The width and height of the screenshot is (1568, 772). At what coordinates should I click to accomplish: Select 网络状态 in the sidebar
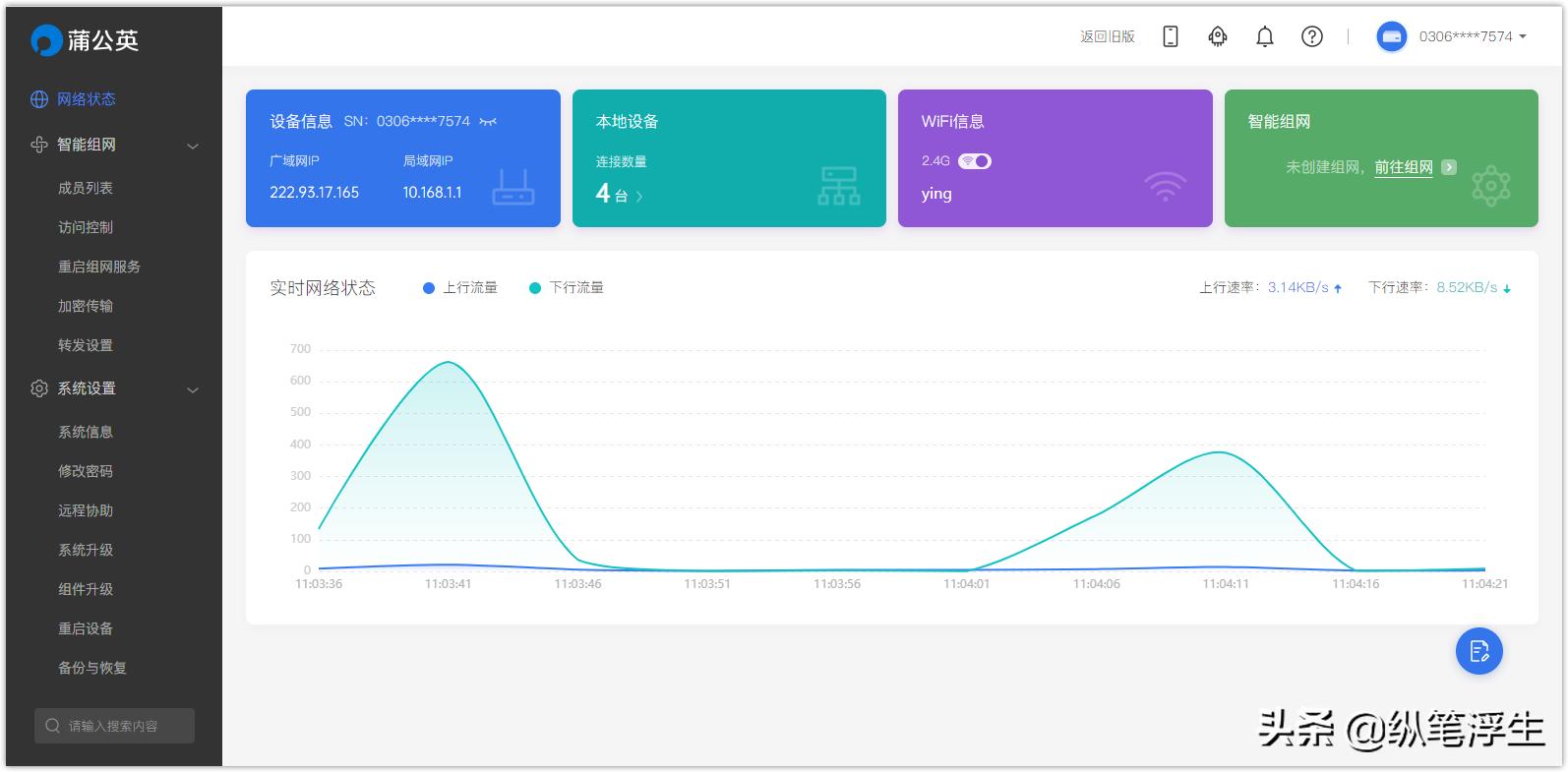86,99
